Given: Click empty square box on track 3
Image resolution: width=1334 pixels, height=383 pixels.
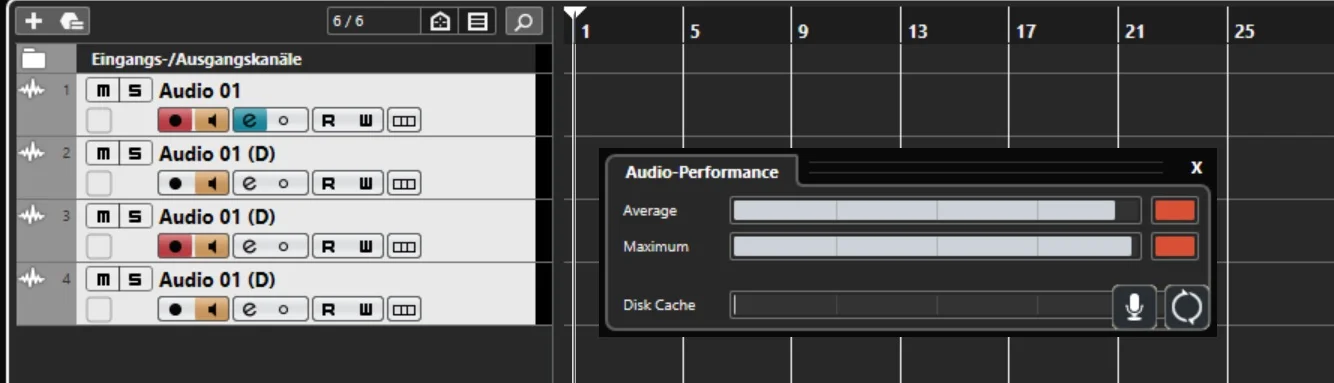Looking at the screenshot, I should 99,246.
